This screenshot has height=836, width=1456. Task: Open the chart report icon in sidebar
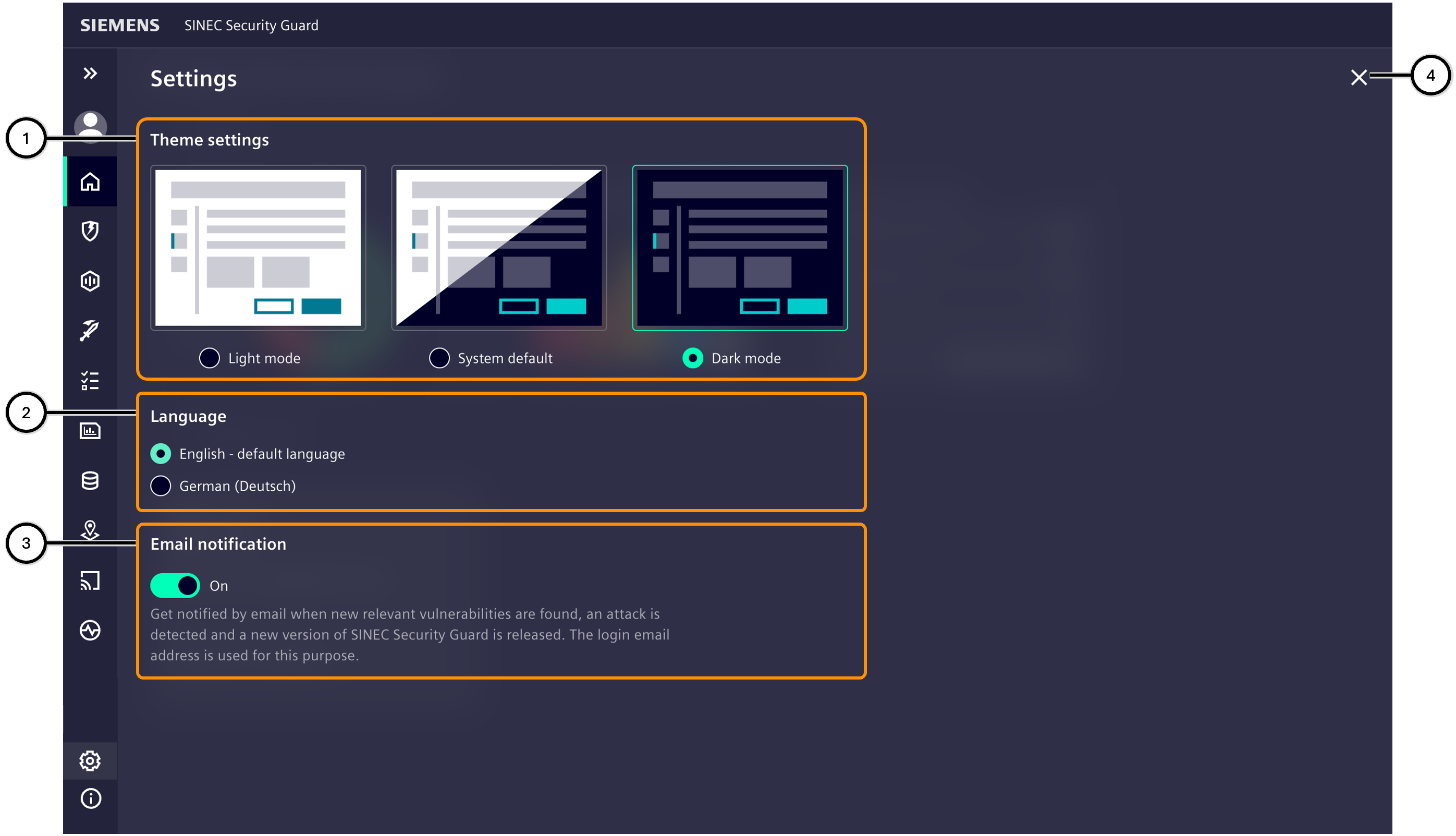[90, 431]
